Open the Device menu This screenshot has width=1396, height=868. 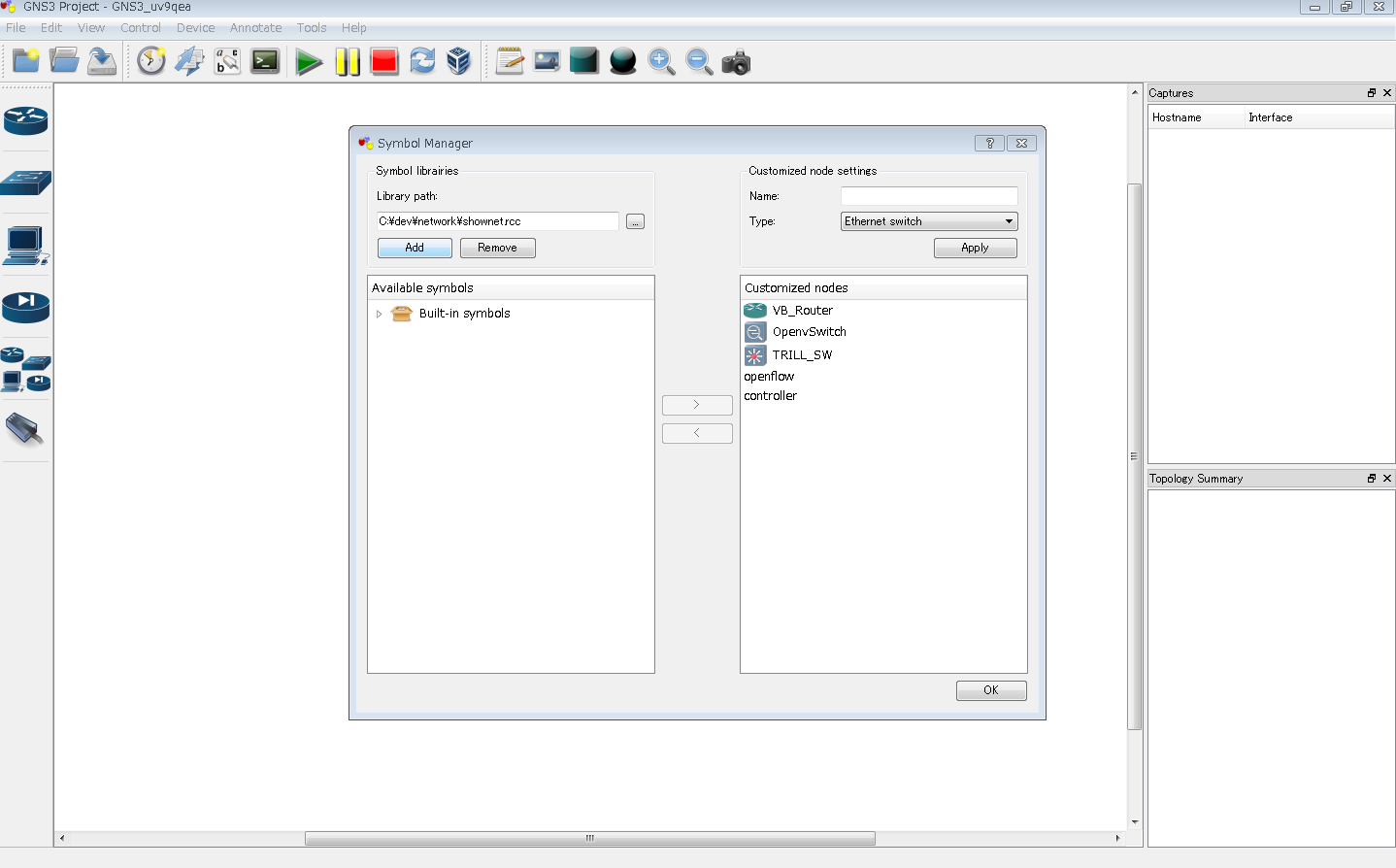pos(194,27)
